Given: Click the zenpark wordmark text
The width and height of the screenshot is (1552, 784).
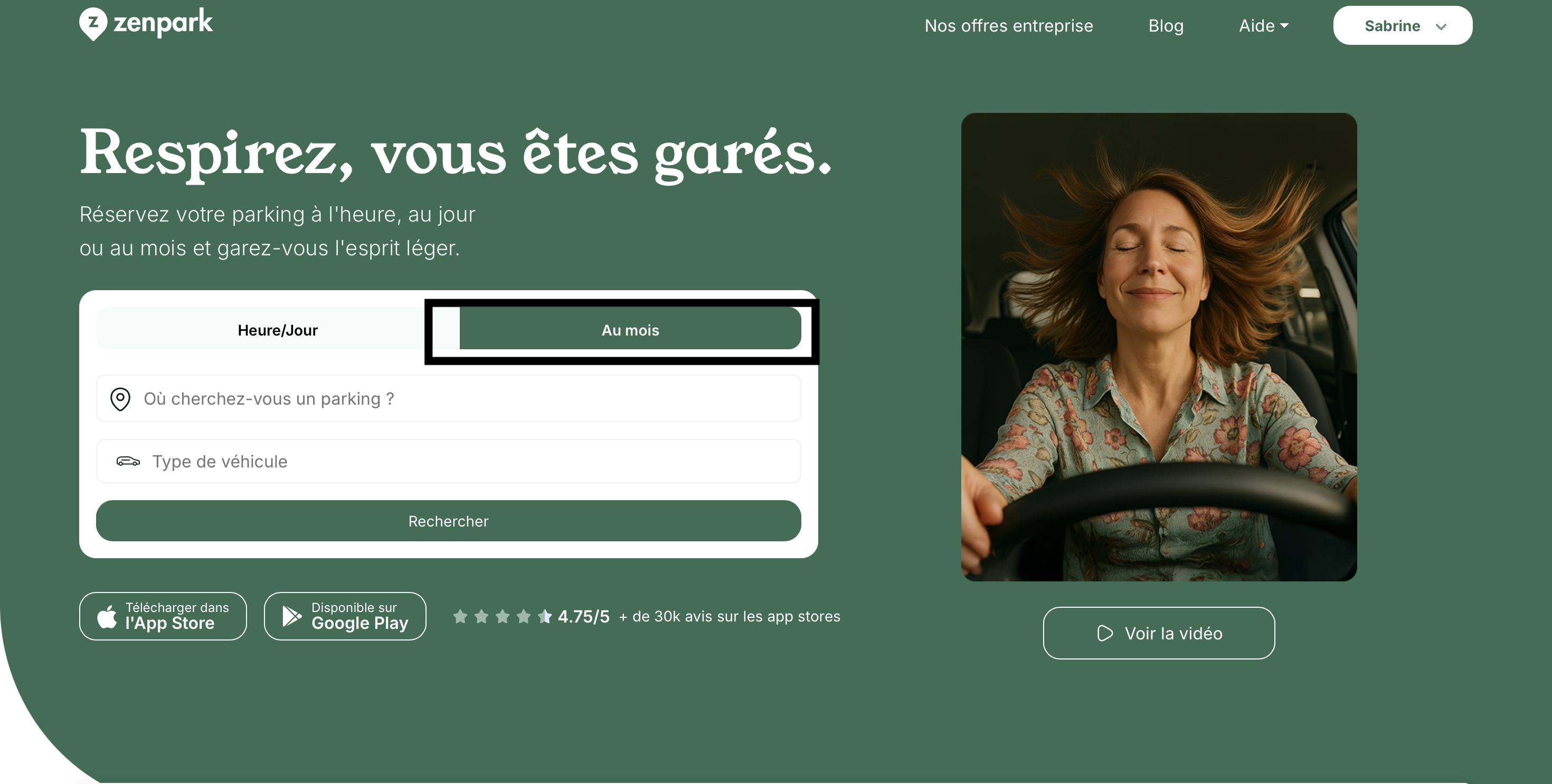Looking at the screenshot, I should pos(163,24).
